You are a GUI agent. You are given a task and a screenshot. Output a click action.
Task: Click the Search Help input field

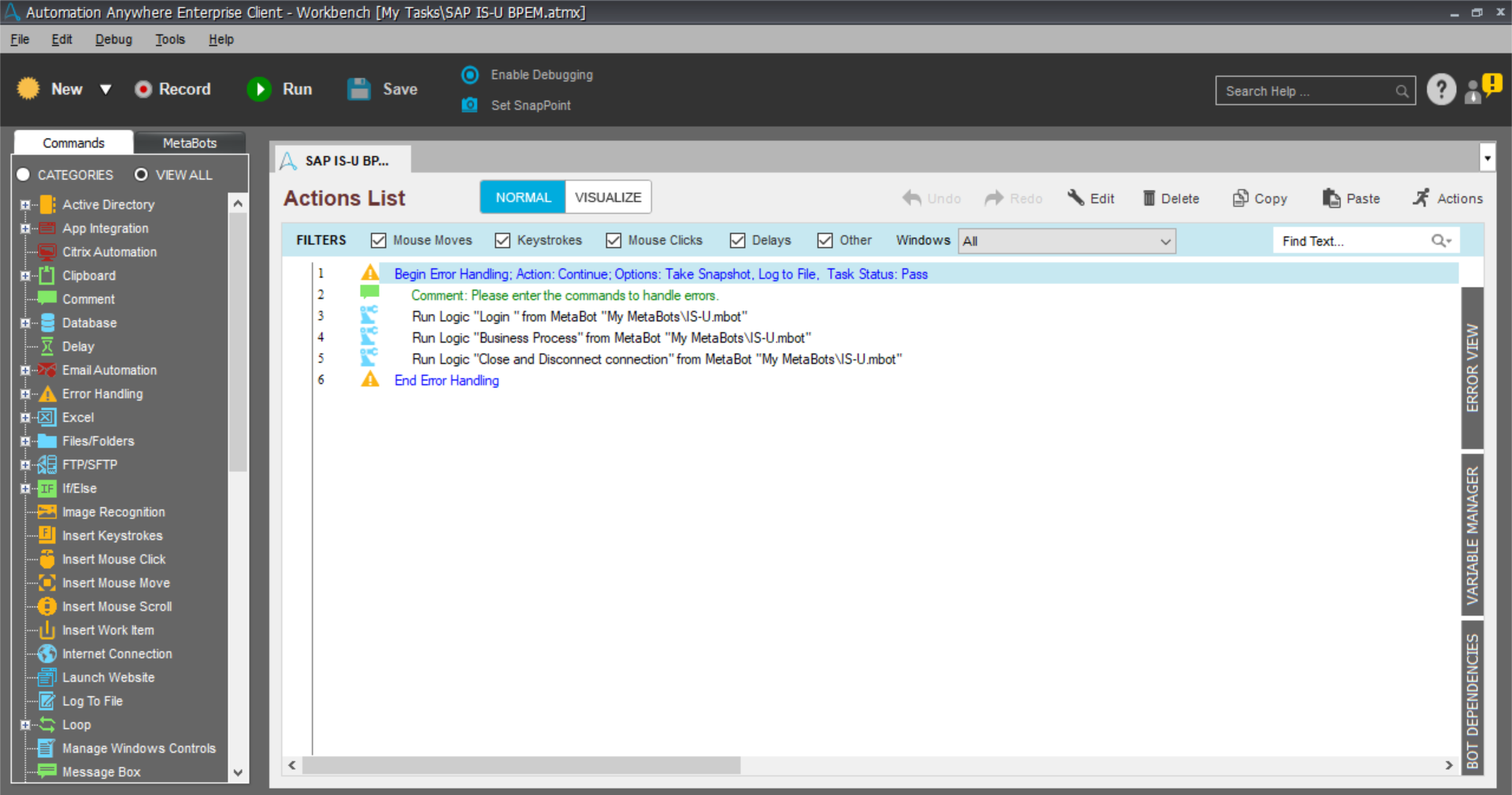[x=1315, y=91]
